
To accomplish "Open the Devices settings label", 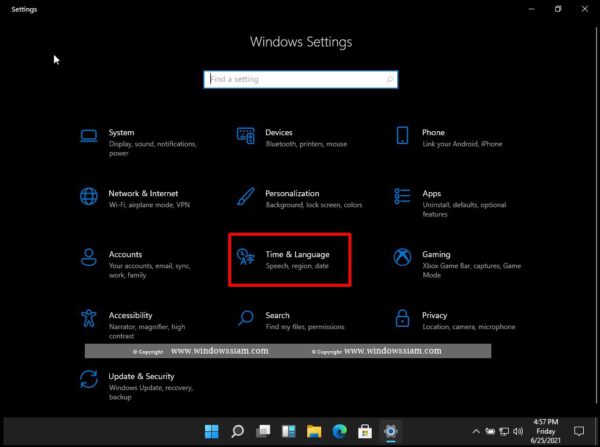I will (279, 132).
